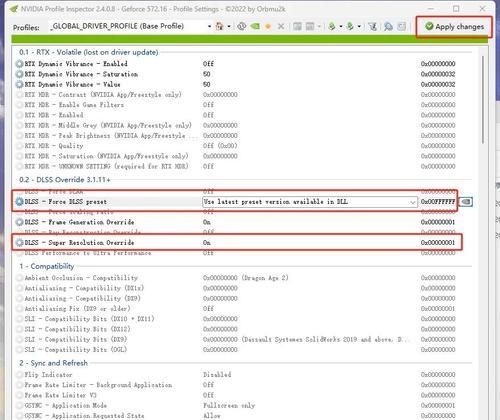This screenshot has height=420, width=500.
Task: Collapse the 0.1 - RTX - Volatile group header
Action: click(89, 52)
